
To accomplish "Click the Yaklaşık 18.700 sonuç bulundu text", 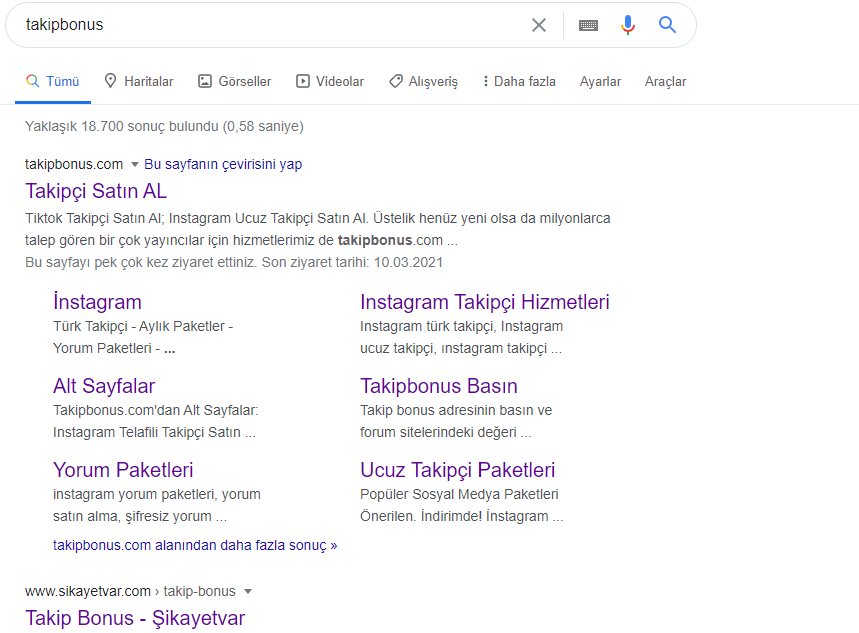I will point(164,126).
